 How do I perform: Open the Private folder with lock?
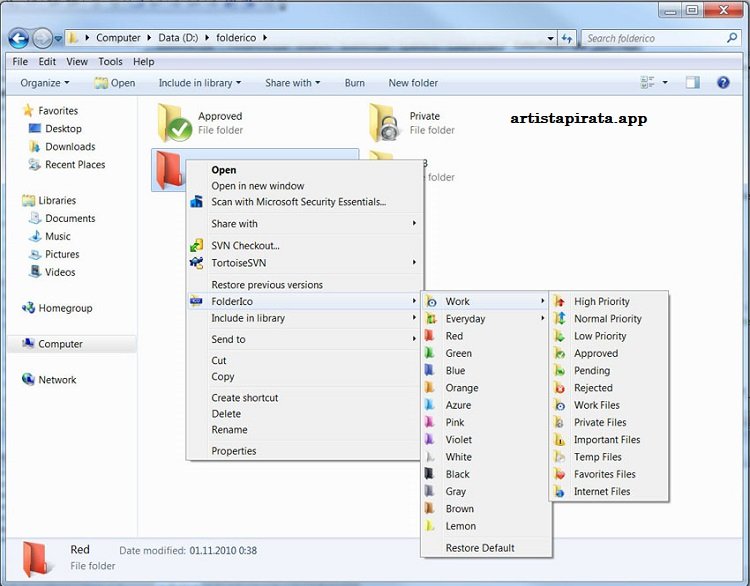[x=385, y=122]
